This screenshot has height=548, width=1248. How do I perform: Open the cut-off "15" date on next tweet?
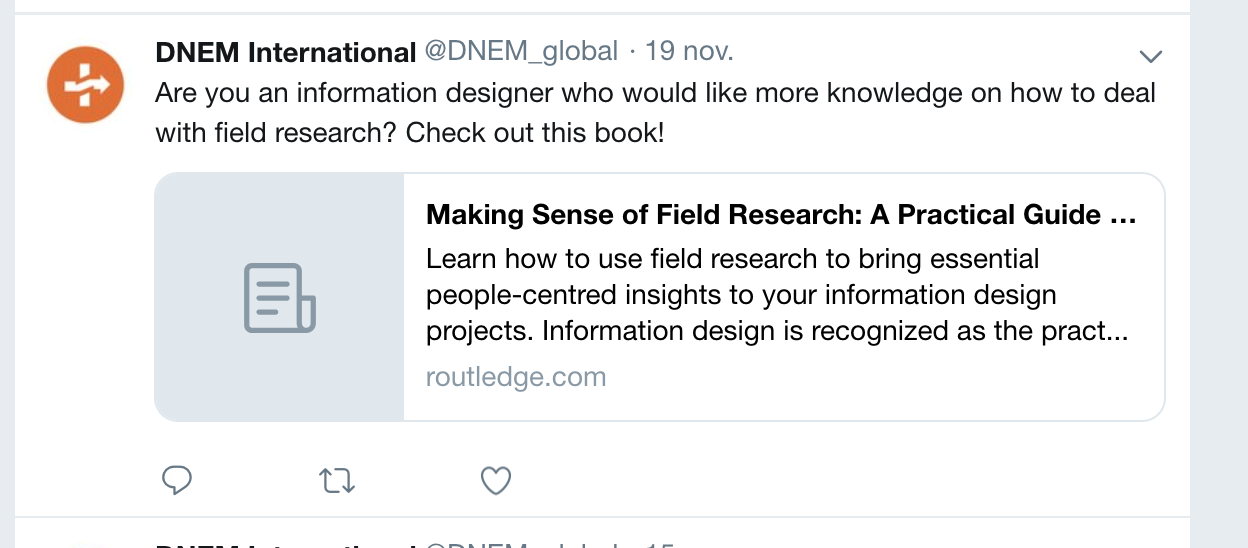pos(661,544)
